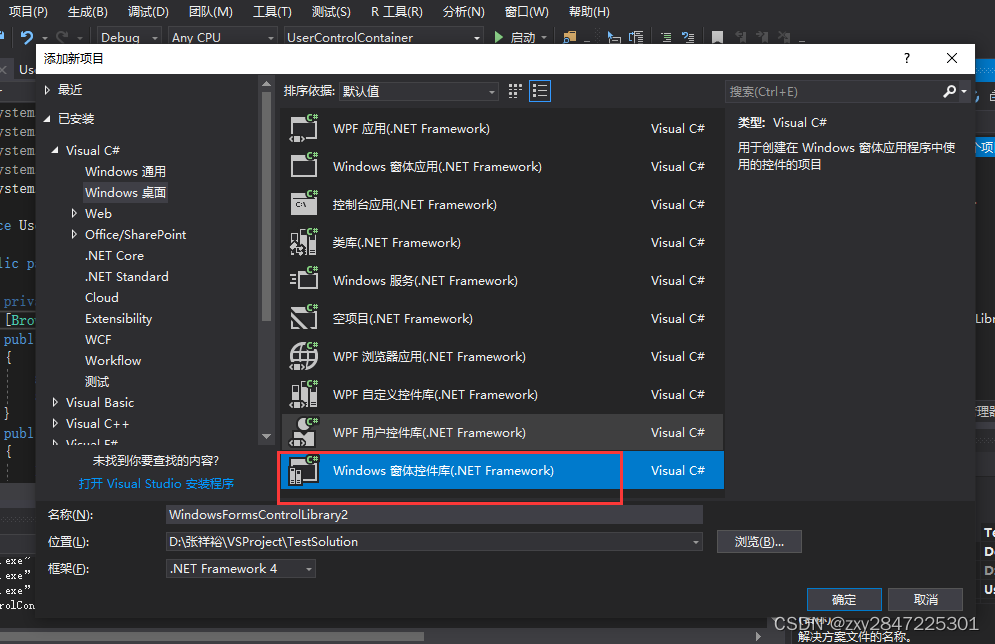The width and height of the screenshot is (995, 644).
Task: Confirm with the 确定 button
Action: pos(843,599)
